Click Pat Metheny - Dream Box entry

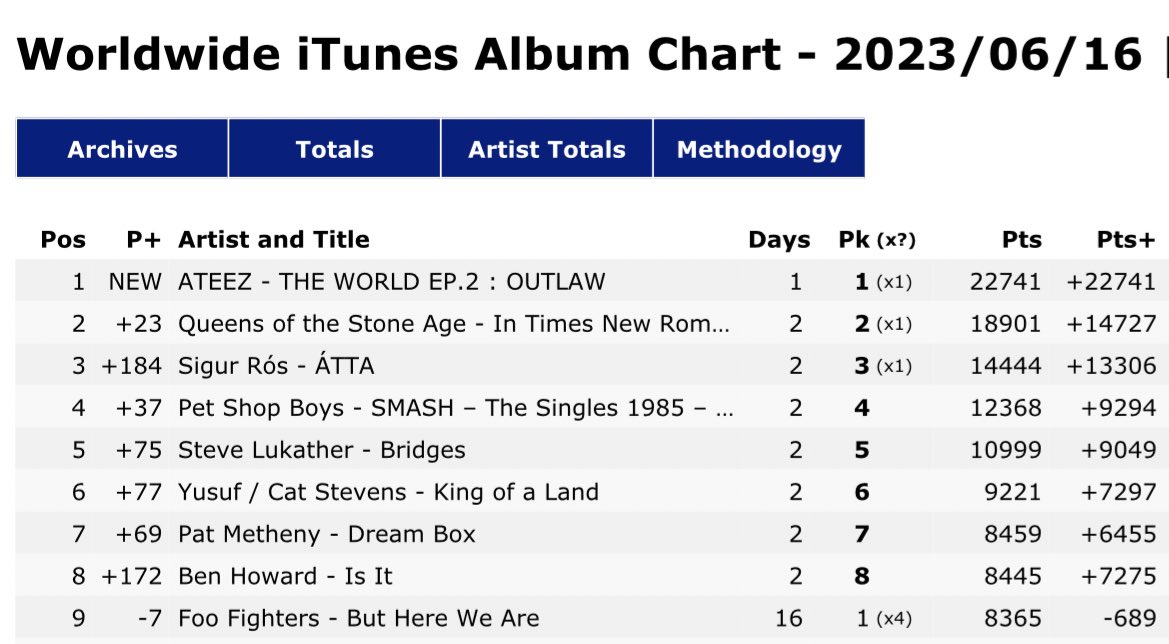tap(327, 534)
